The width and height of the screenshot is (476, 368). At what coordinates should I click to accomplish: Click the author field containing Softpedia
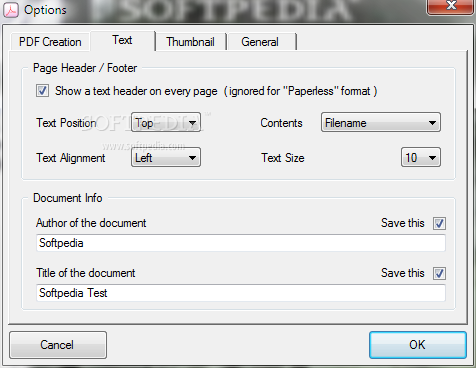(x=241, y=243)
